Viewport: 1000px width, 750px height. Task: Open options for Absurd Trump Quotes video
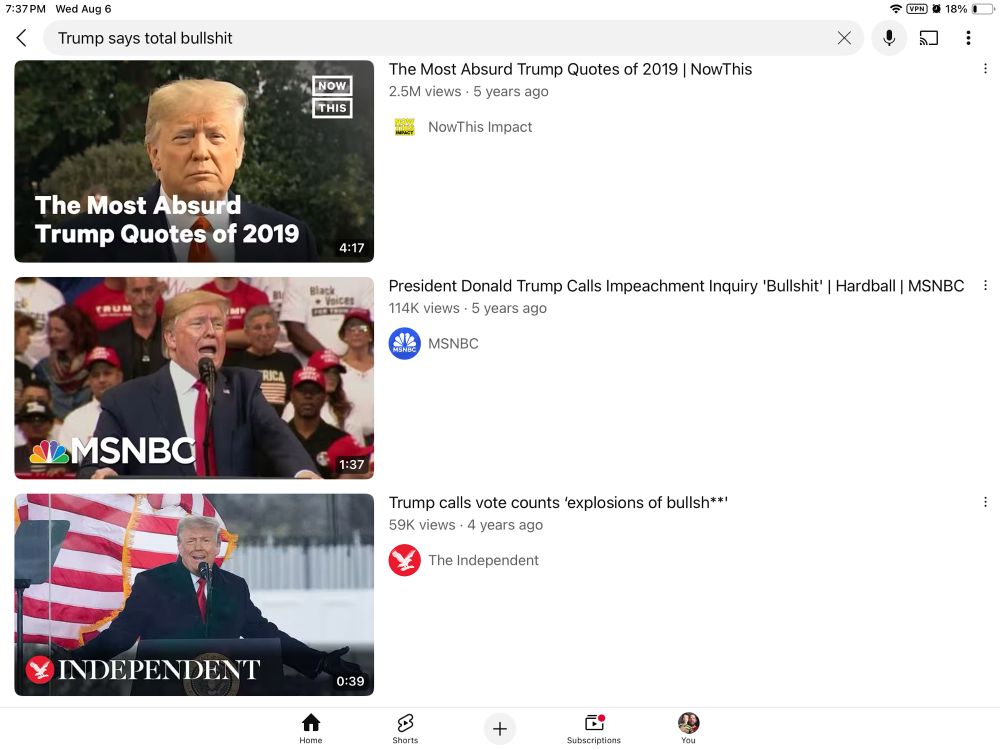985,69
